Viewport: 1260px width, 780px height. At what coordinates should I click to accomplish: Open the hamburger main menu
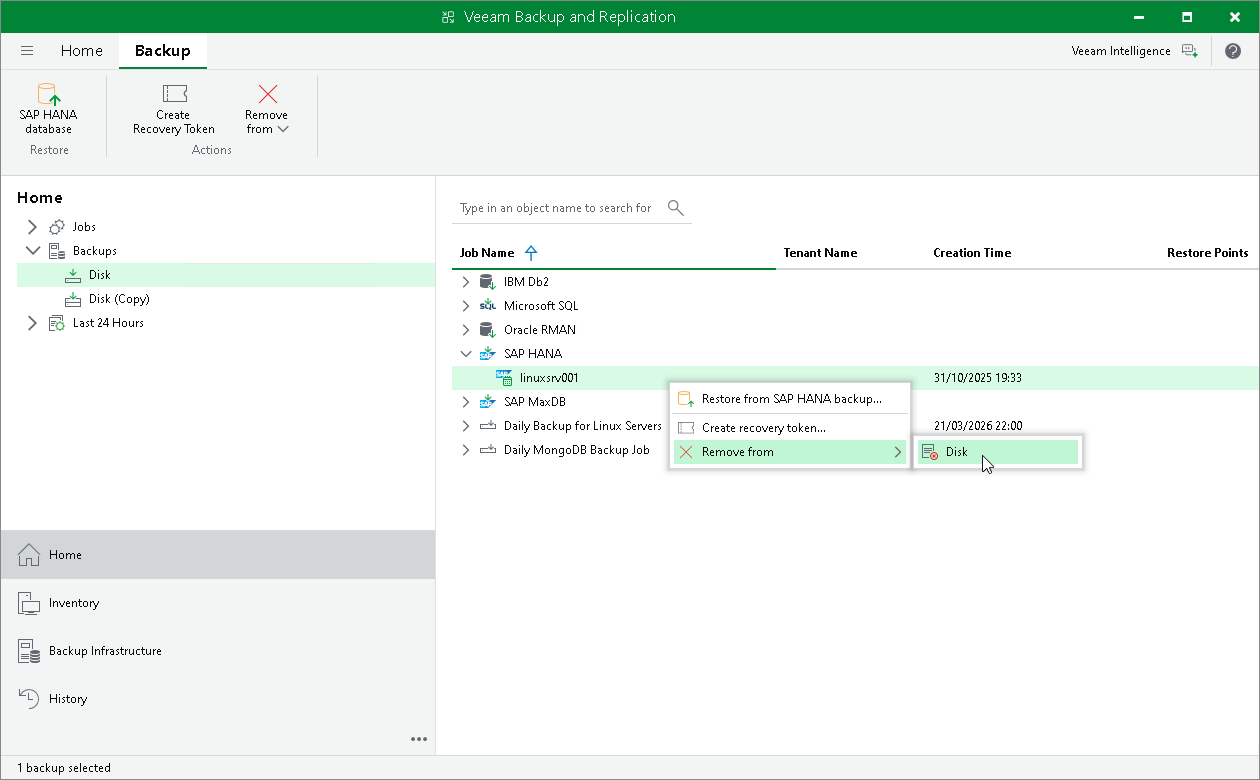click(x=27, y=51)
